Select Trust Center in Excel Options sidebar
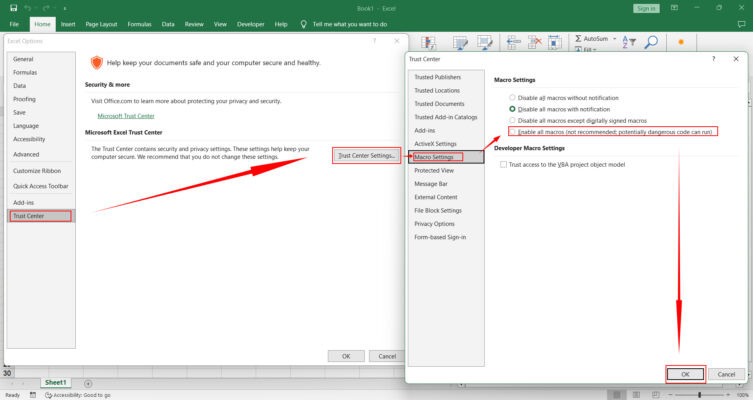Image resolution: width=753 pixels, height=400 pixels. (41, 216)
